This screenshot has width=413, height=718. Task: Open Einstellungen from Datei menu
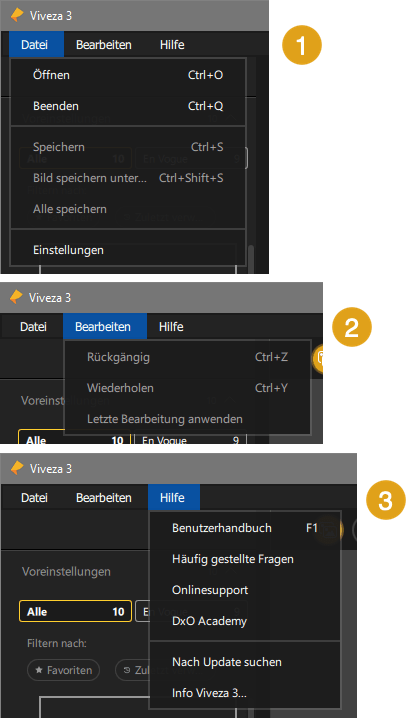pyautogui.click(x=128, y=250)
